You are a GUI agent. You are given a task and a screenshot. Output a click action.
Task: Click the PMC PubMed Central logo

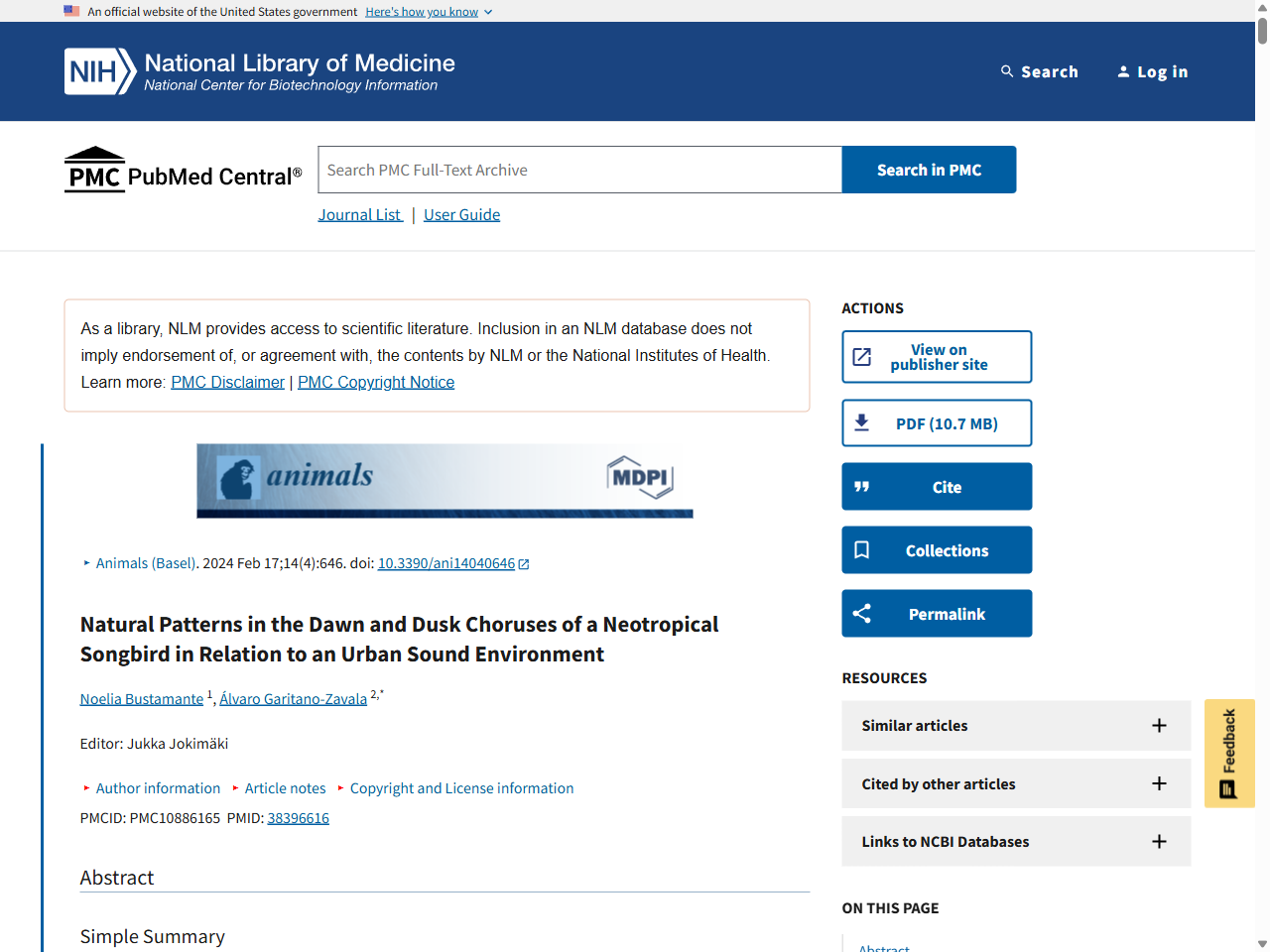(184, 171)
